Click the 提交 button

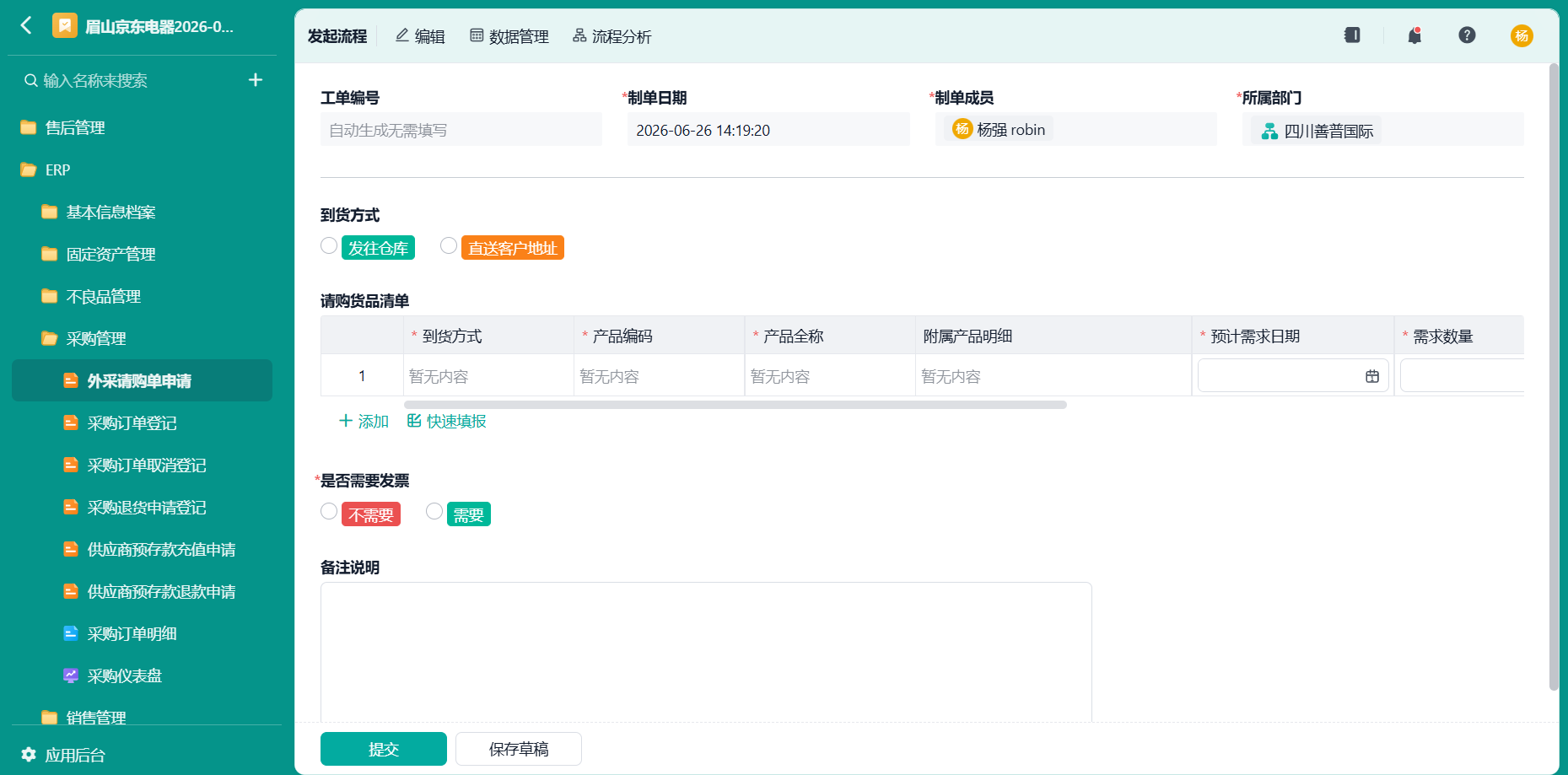(384, 749)
